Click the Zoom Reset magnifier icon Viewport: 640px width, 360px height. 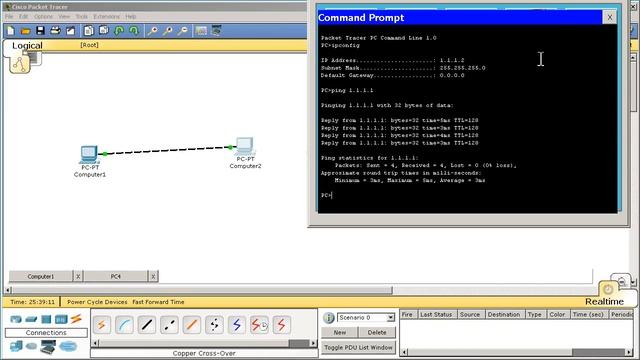pos(167,31)
